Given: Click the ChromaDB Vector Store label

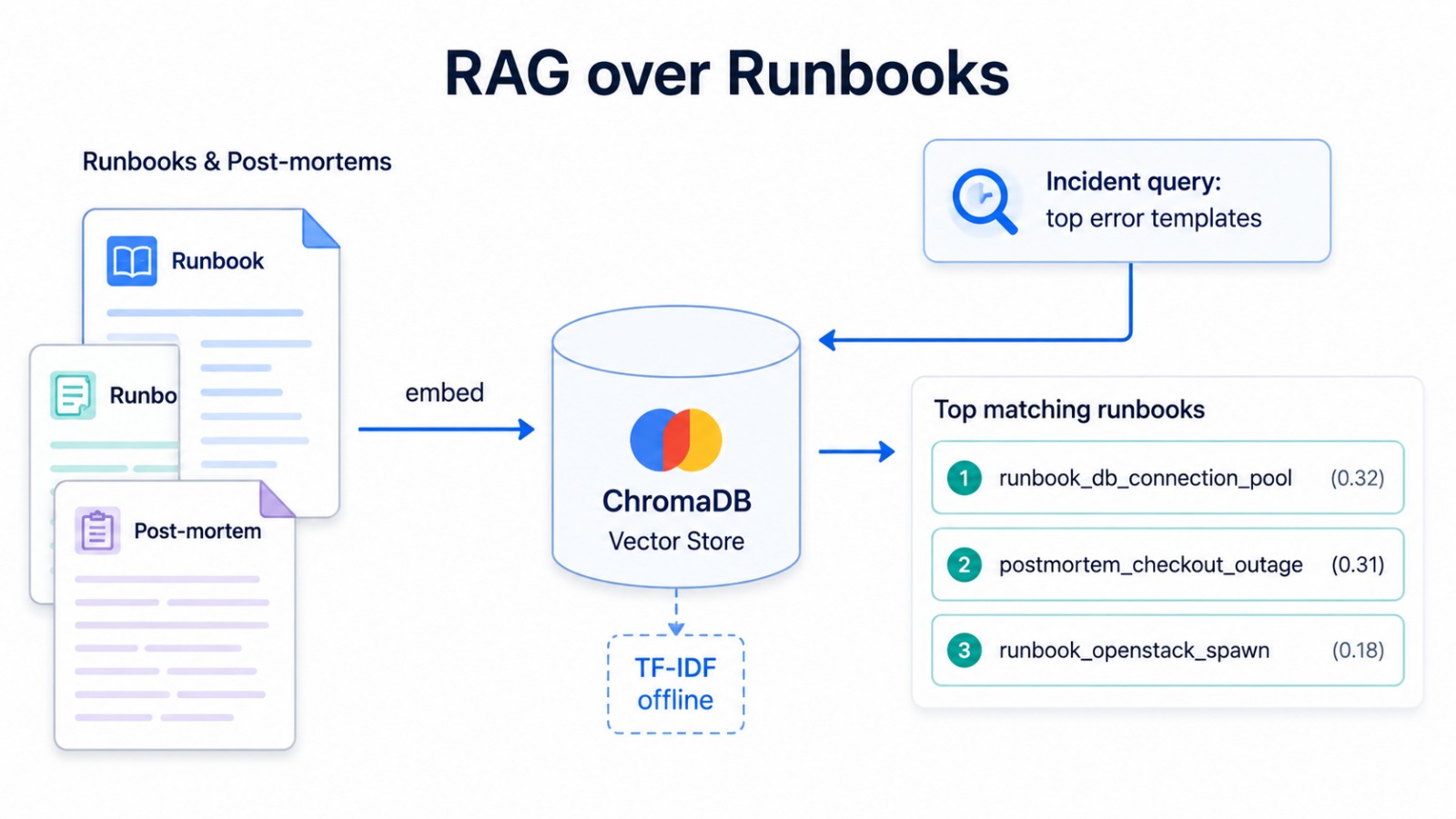Looking at the screenshot, I should pos(676,521).
